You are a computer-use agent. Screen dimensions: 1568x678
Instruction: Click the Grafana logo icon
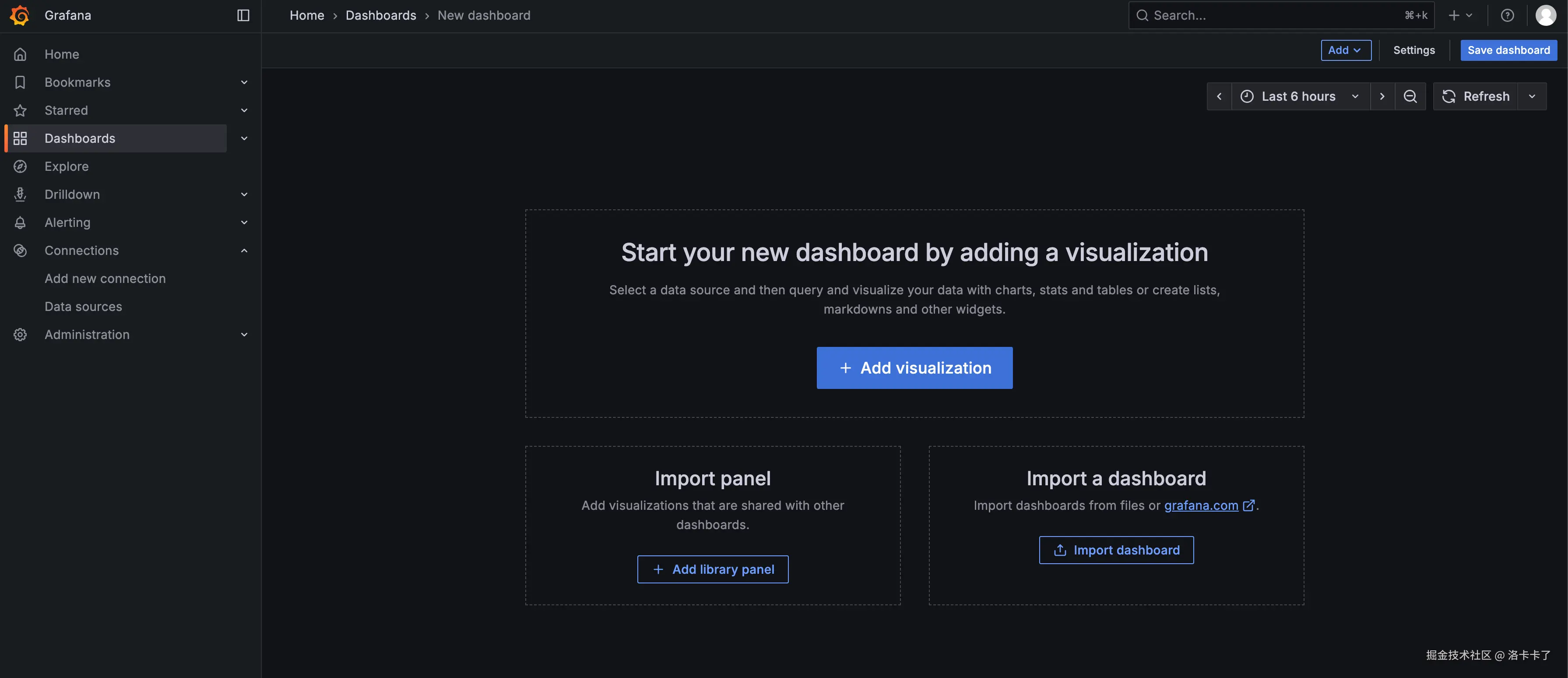(20, 15)
